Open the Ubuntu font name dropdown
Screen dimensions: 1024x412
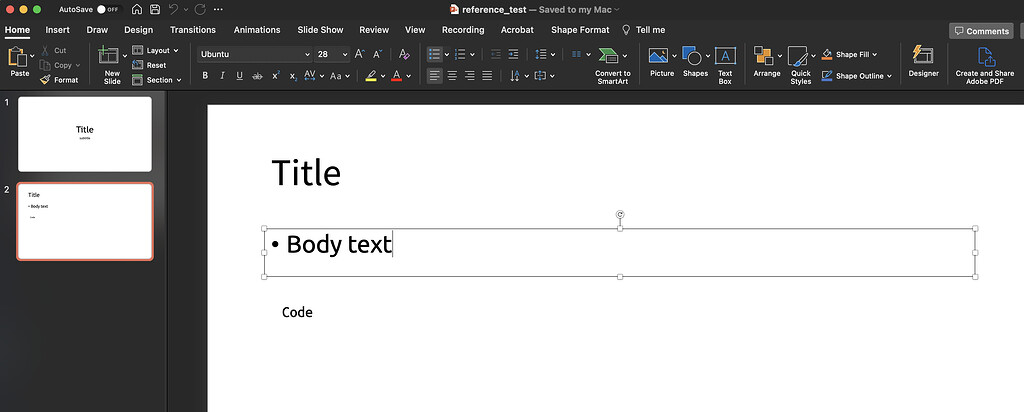coord(307,54)
